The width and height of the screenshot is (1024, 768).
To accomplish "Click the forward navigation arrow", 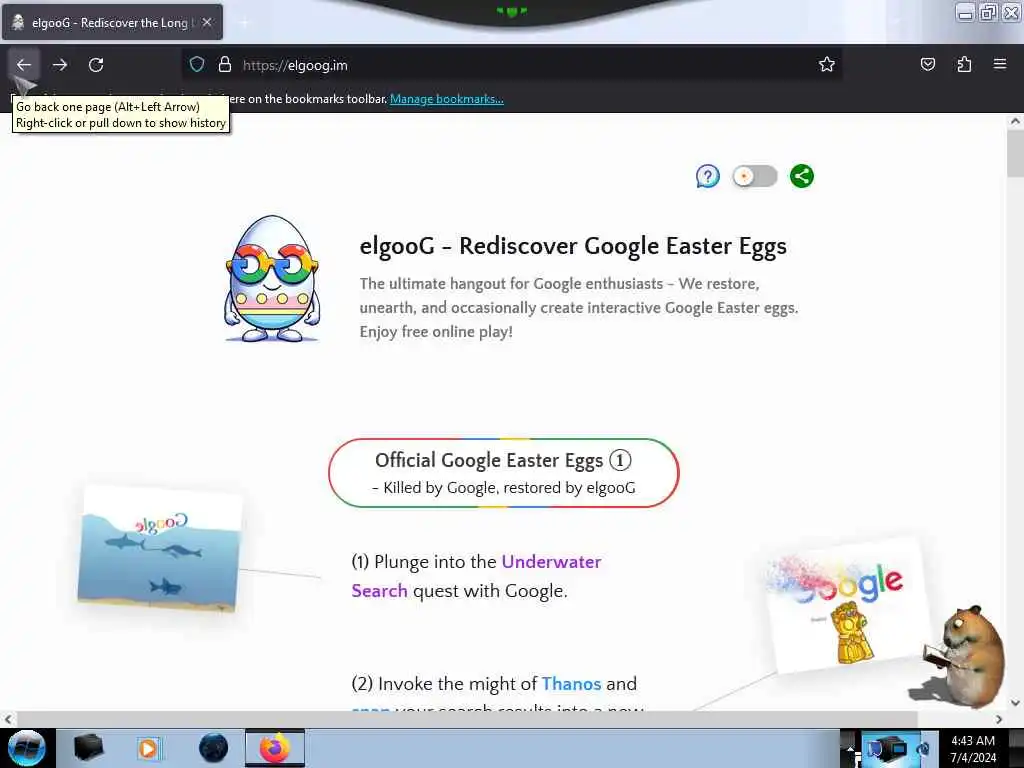I will [x=60, y=65].
